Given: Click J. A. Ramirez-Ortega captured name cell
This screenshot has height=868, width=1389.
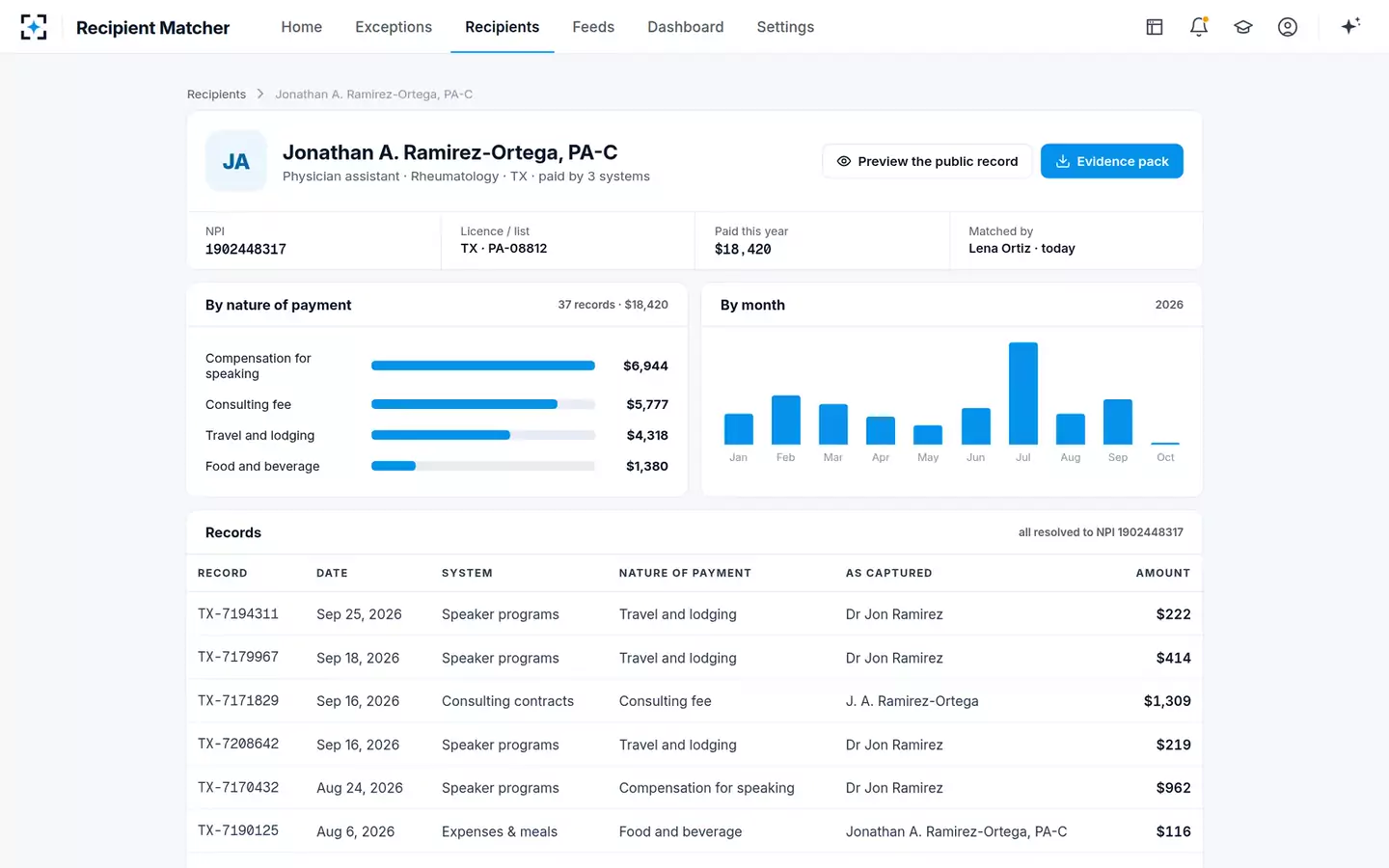Looking at the screenshot, I should coord(912,701).
